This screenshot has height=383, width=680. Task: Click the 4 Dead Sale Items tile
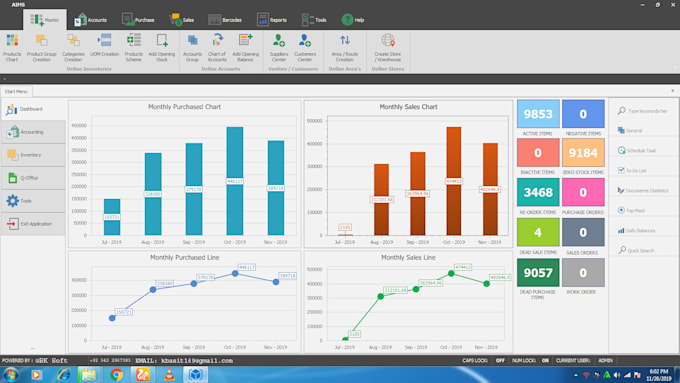point(538,232)
